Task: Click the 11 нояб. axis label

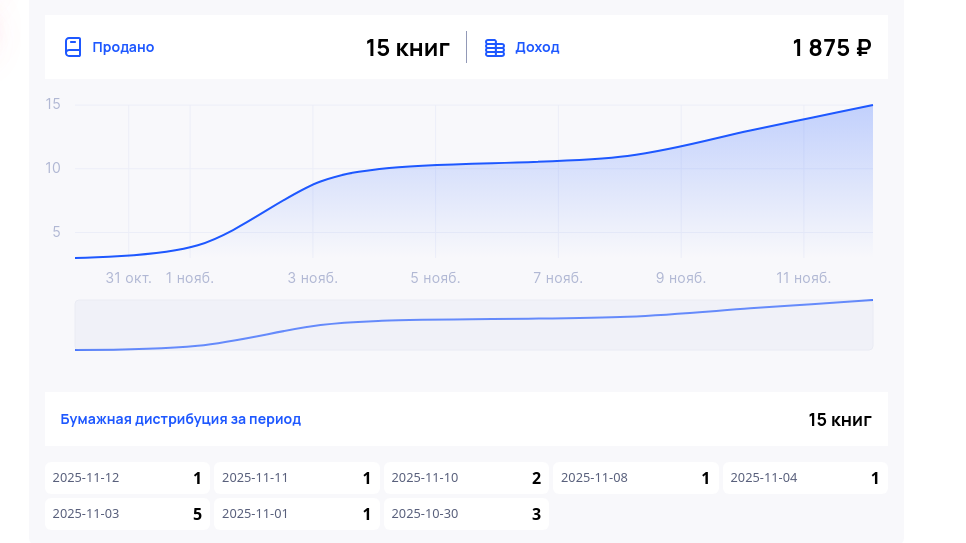Action: point(803,278)
